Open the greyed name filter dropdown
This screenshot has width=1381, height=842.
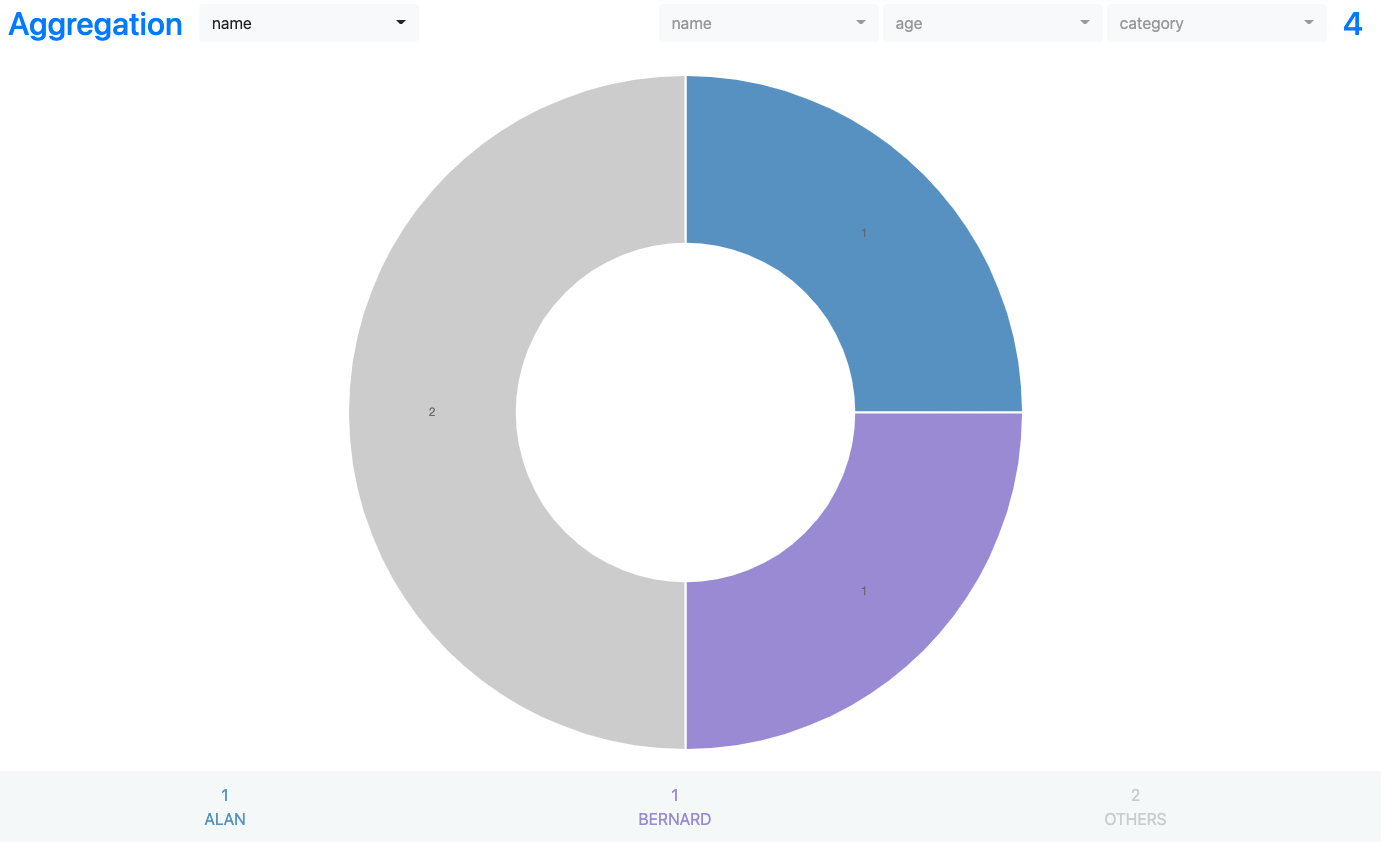point(768,23)
